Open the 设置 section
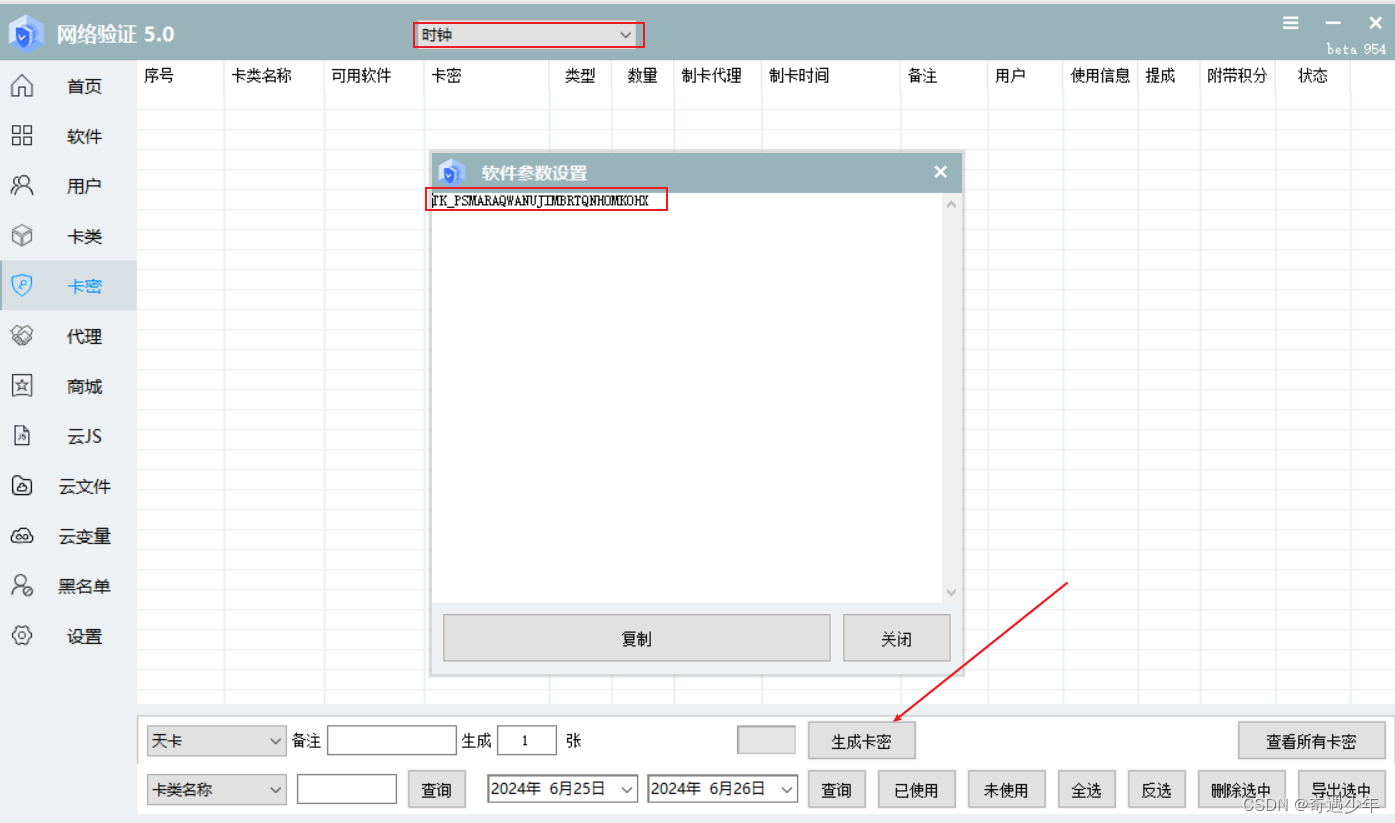Viewport: 1395px width, 823px height. (85, 636)
